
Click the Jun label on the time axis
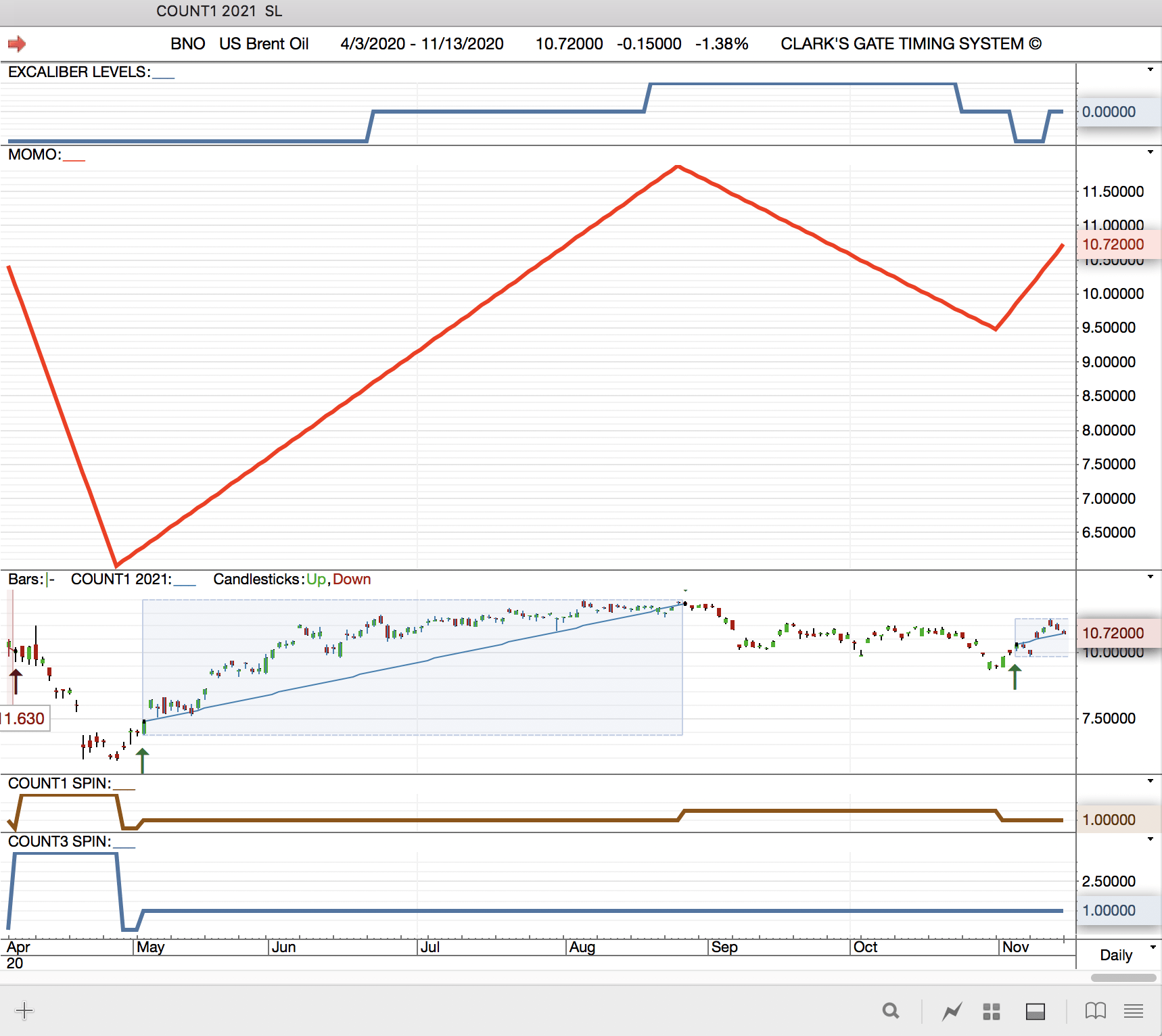tap(284, 947)
